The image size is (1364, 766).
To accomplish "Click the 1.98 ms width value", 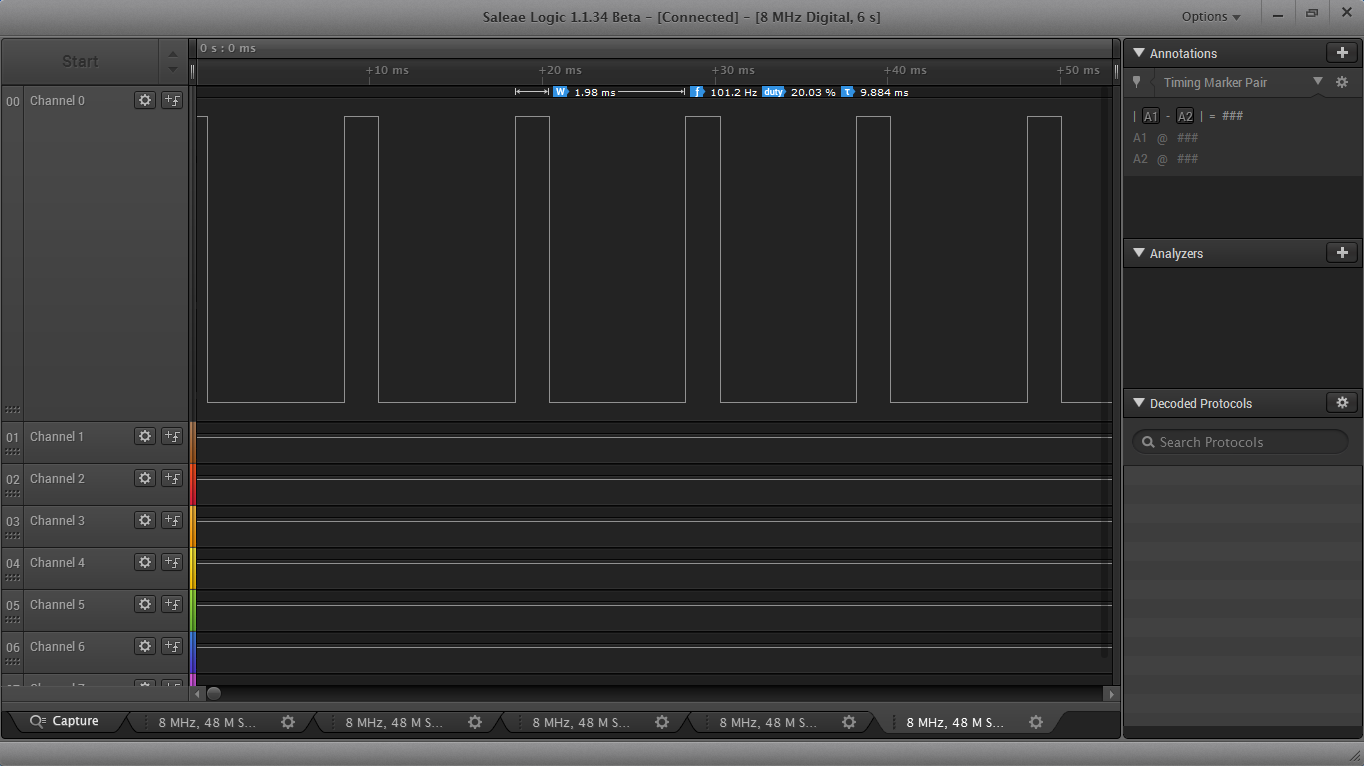I will pos(595,92).
